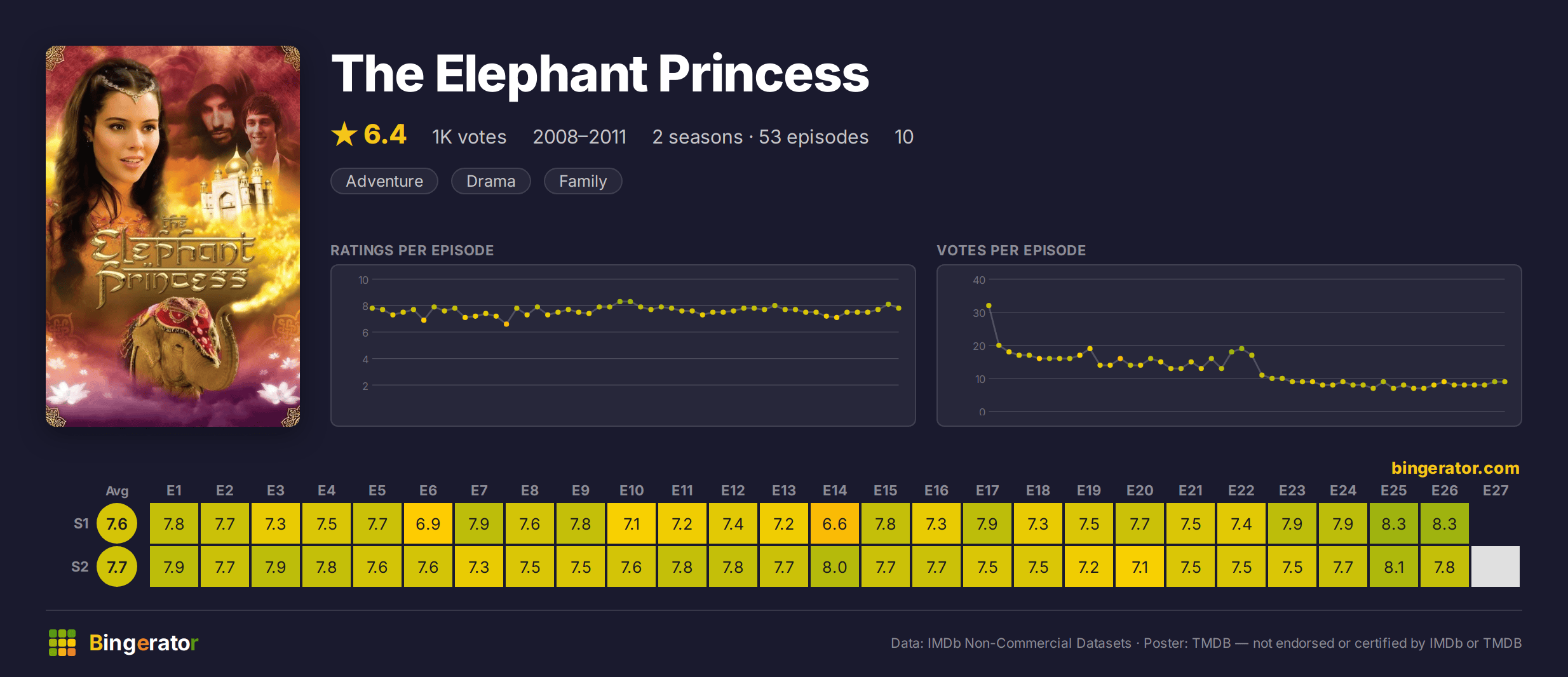Image resolution: width=1568 pixels, height=677 pixels.
Task: Click the Bingerator brand name text
Action: 144,643
